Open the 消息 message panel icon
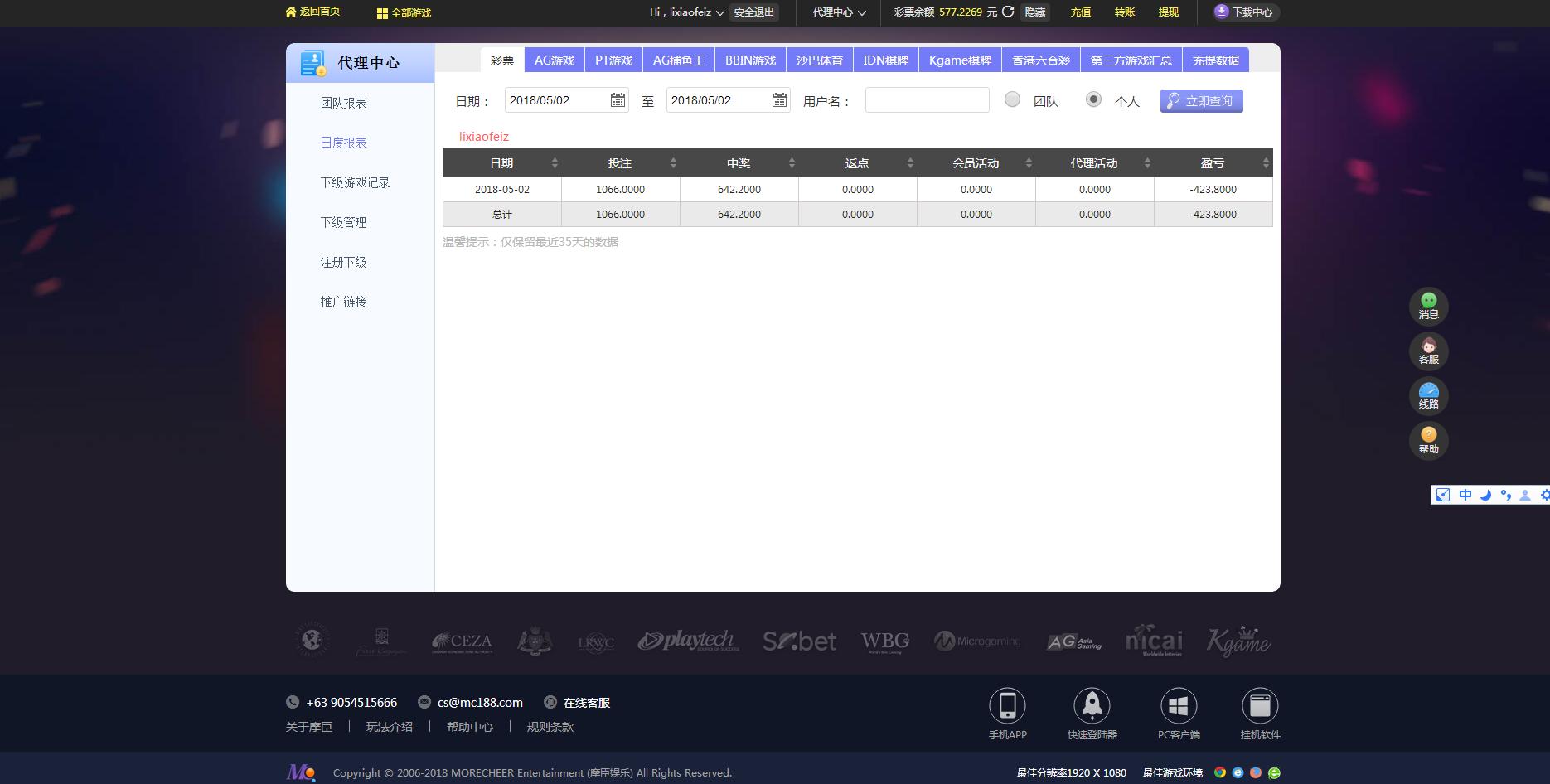The image size is (1550, 784). 1428,306
